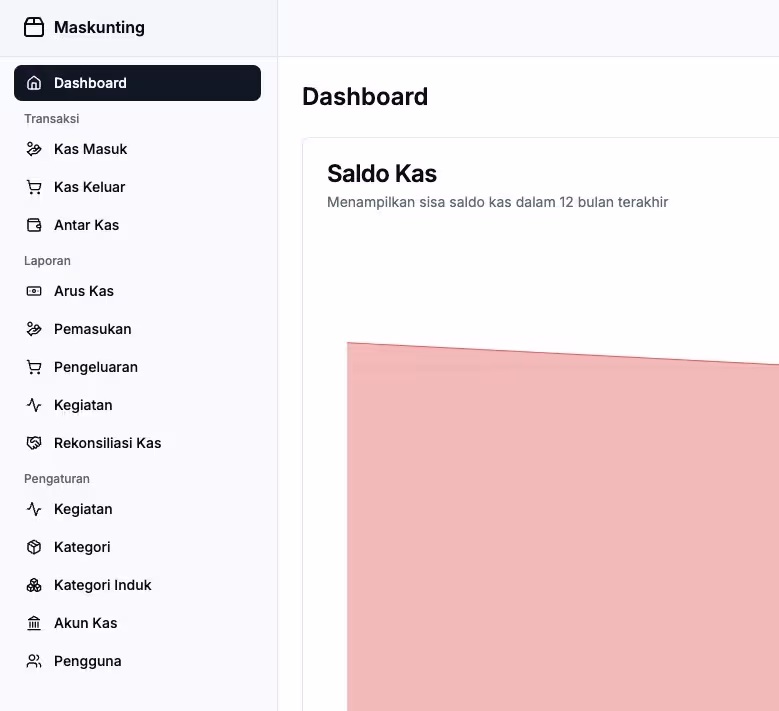The height and width of the screenshot is (711, 779).
Task: Open the Akun Kas label
Action: (x=85, y=623)
